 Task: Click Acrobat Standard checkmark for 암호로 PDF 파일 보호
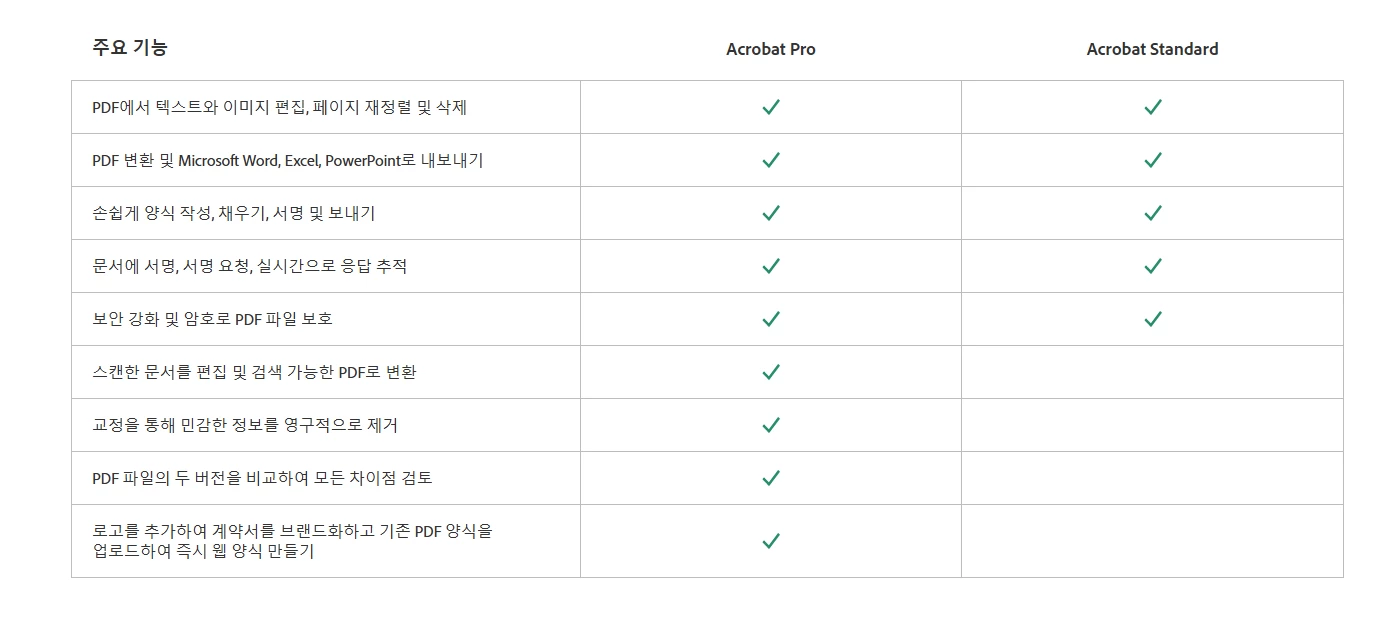[1152, 319]
